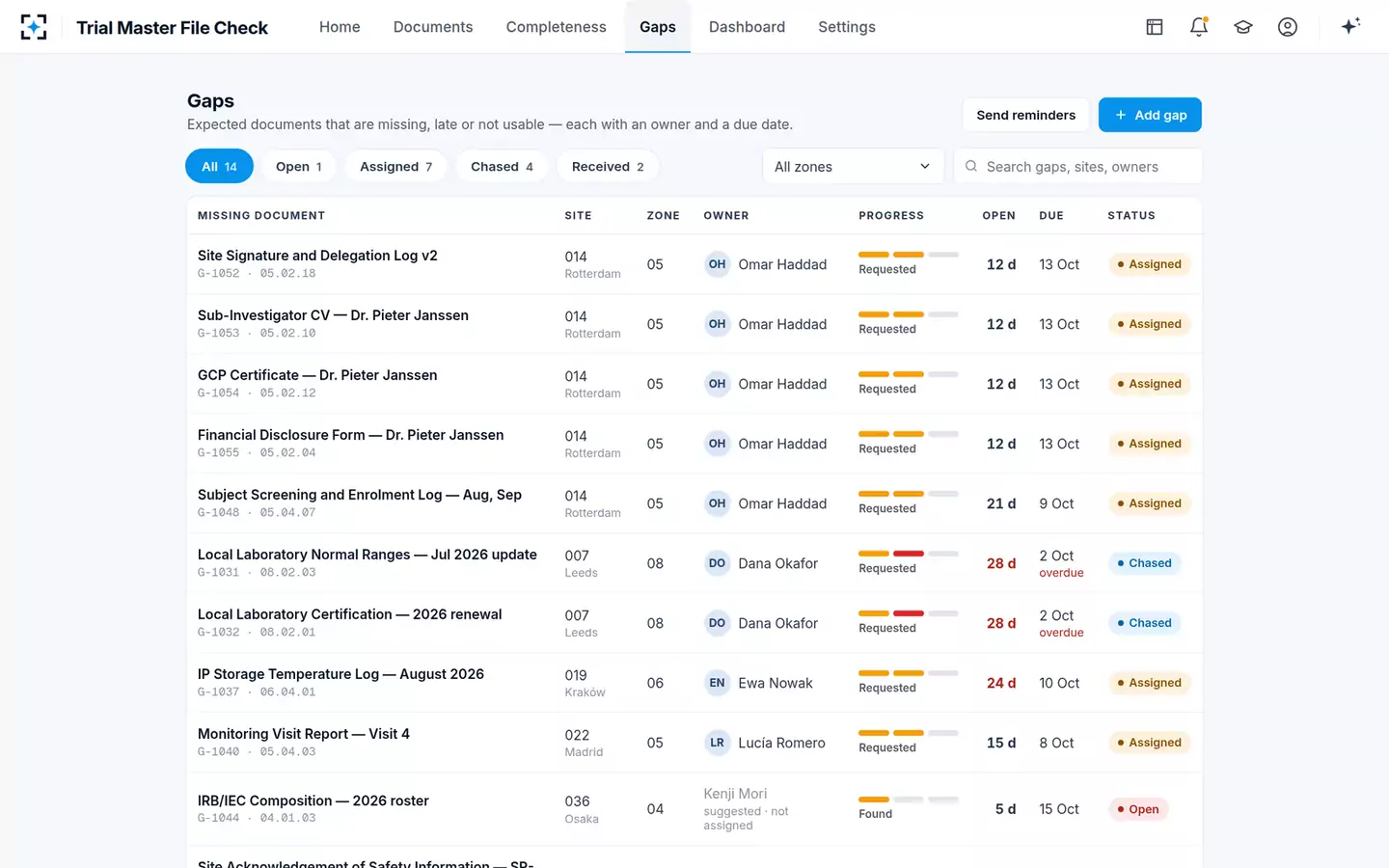Open the notifications bell
The image size is (1389, 868).
[x=1199, y=27]
